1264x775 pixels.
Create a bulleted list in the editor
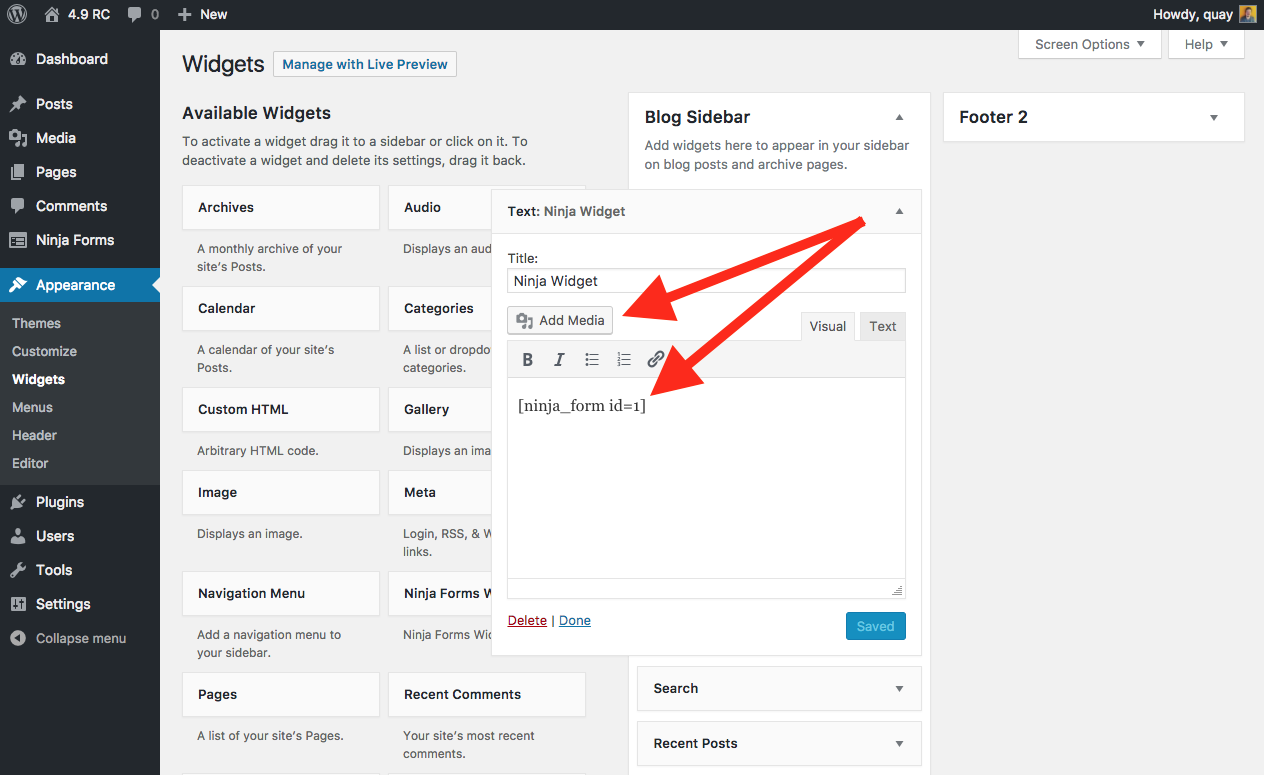pos(591,358)
